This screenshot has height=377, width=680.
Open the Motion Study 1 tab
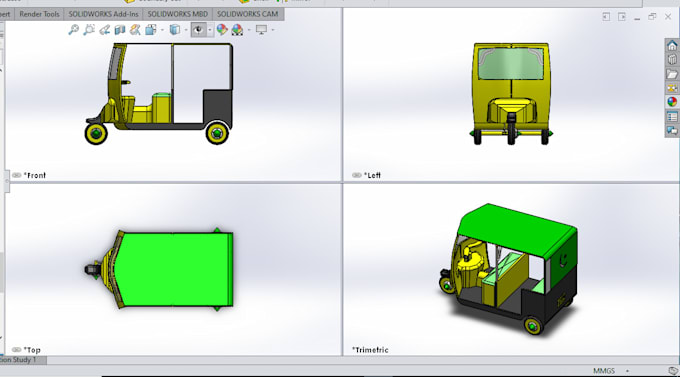23,360
